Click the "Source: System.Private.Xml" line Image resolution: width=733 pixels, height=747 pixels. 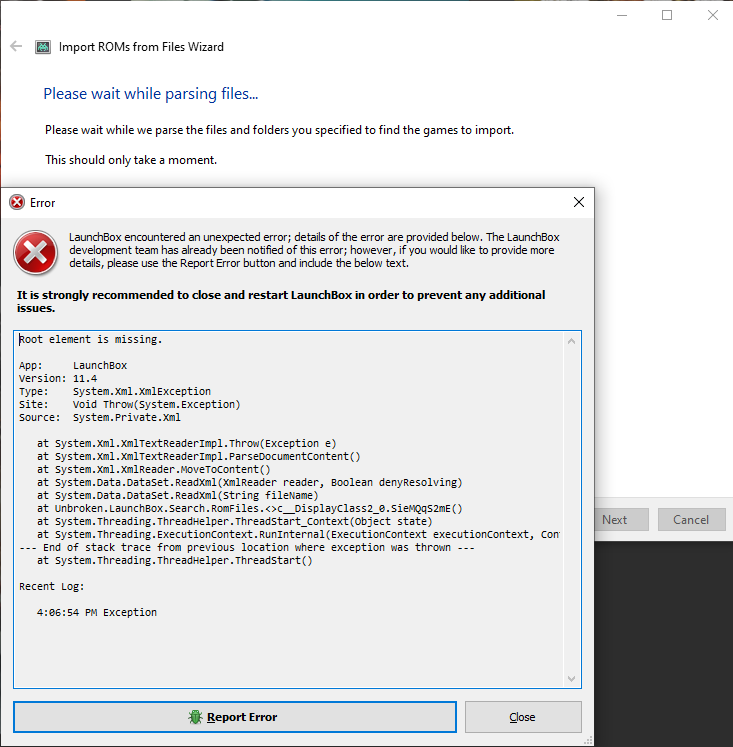(x=100, y=417)
